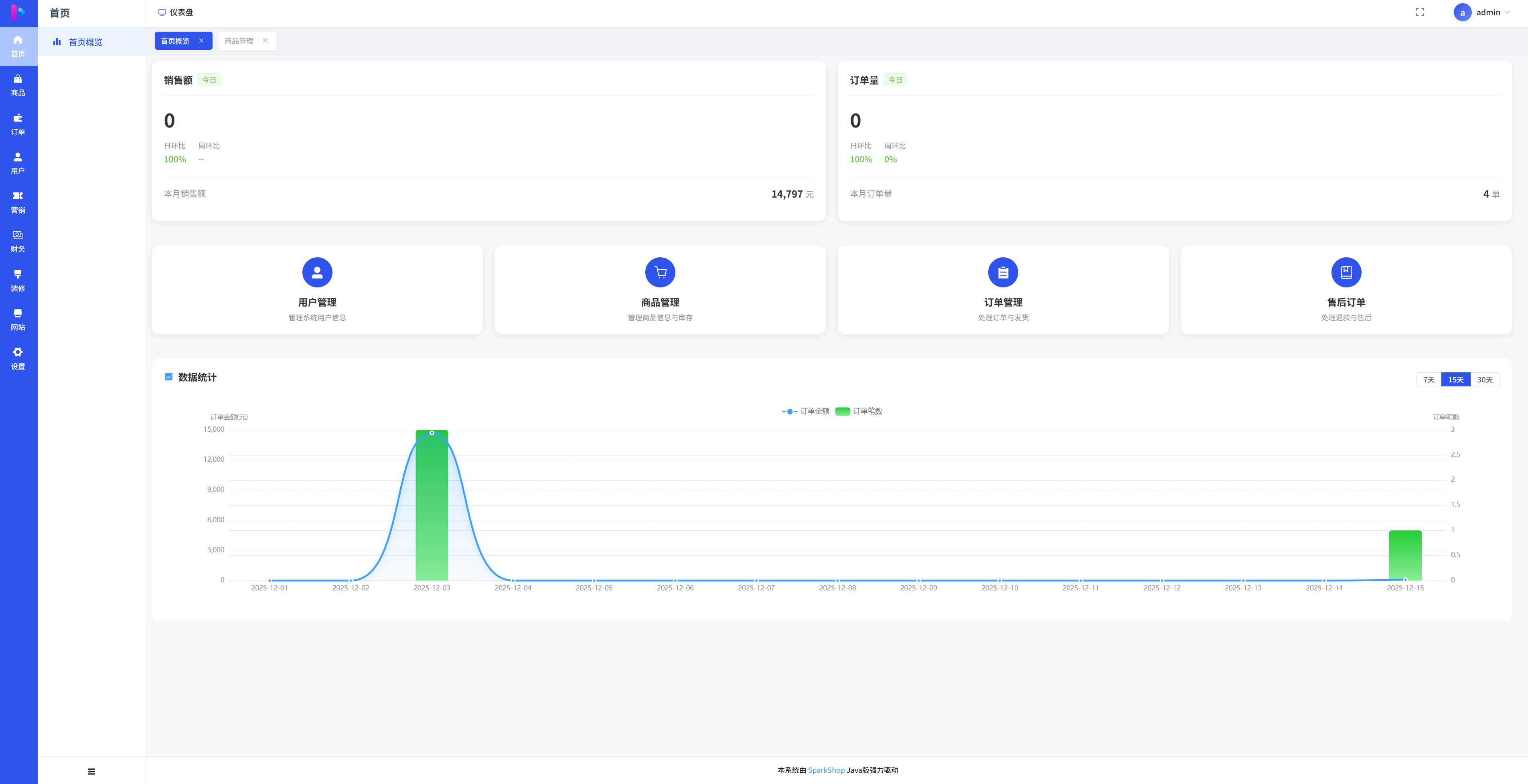The height and width of the screenshot is (784, 1528).
Task: Open the 营销 marketing section
Action: pos(18,202)
